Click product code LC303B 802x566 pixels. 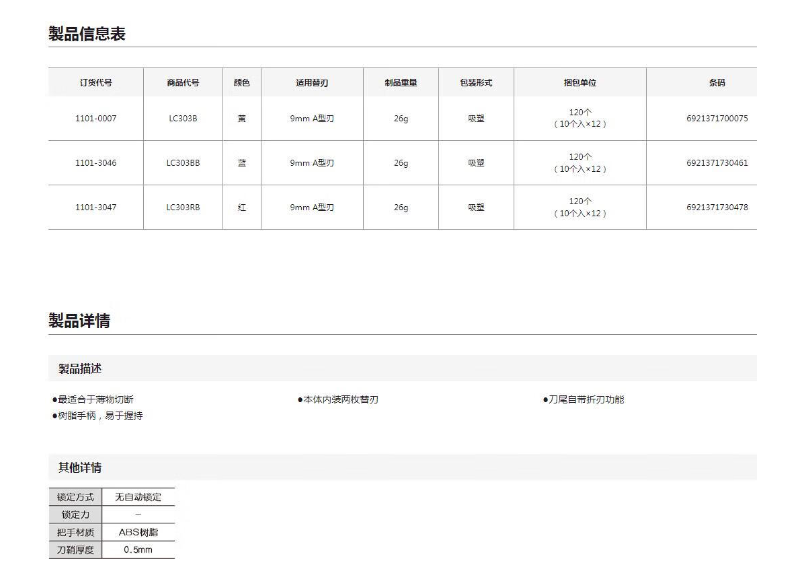183,119
